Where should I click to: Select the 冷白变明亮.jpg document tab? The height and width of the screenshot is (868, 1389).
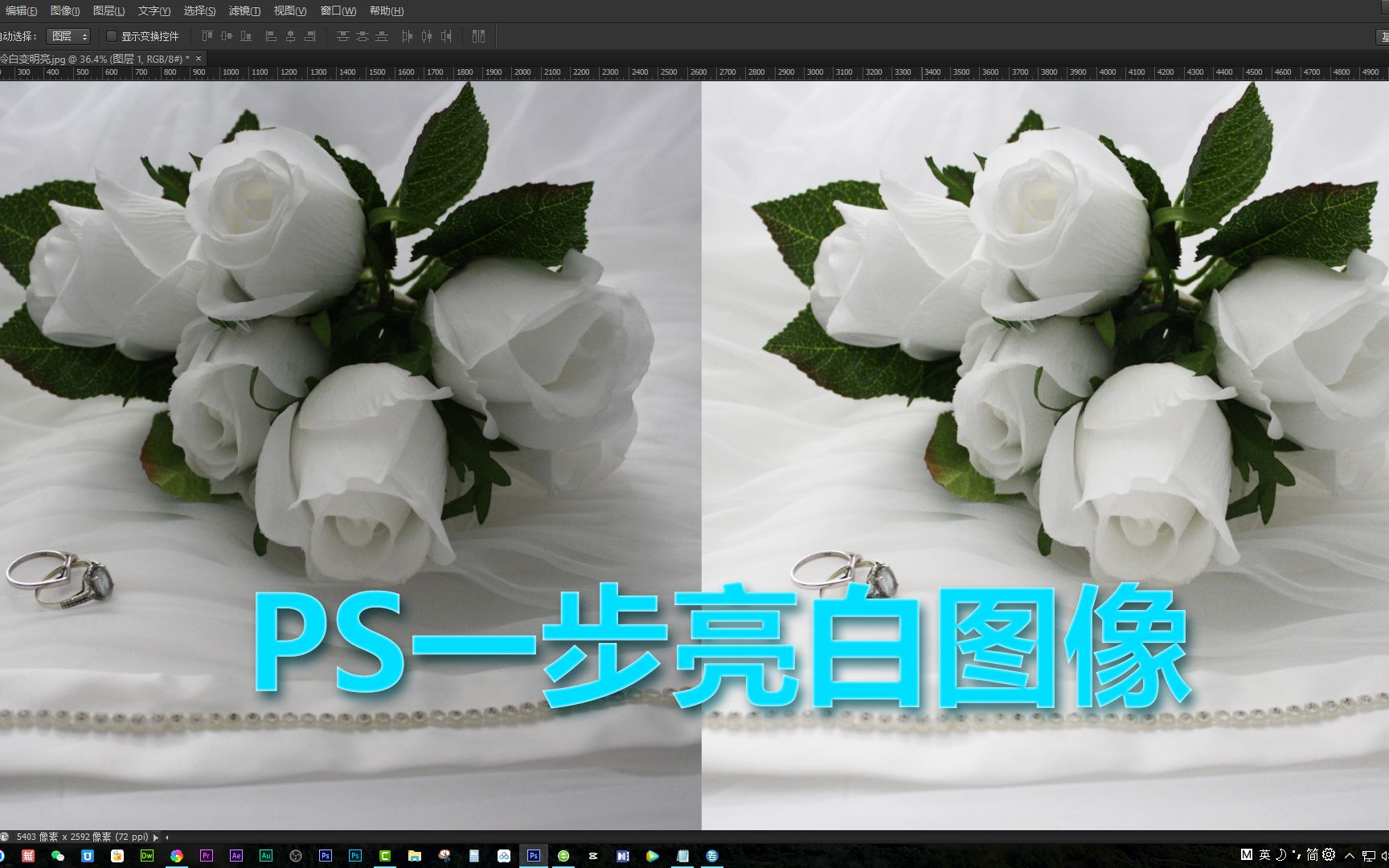pyautogui.click(x=92, y=58)
